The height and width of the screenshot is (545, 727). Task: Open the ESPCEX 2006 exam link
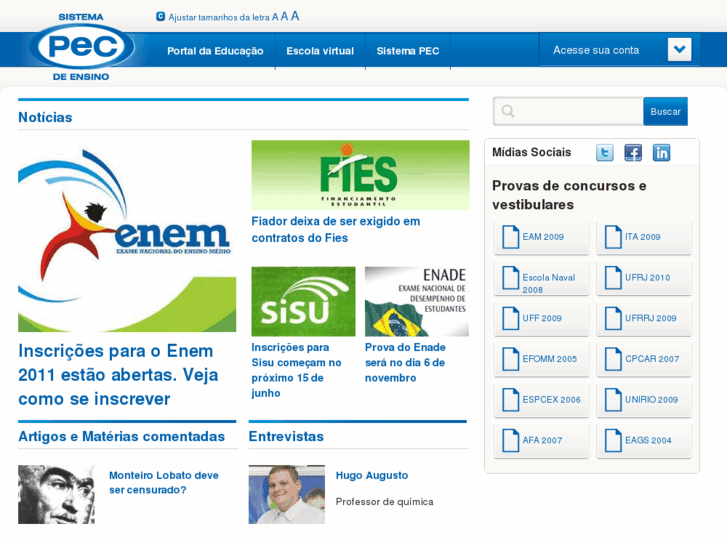pos(551,400)
